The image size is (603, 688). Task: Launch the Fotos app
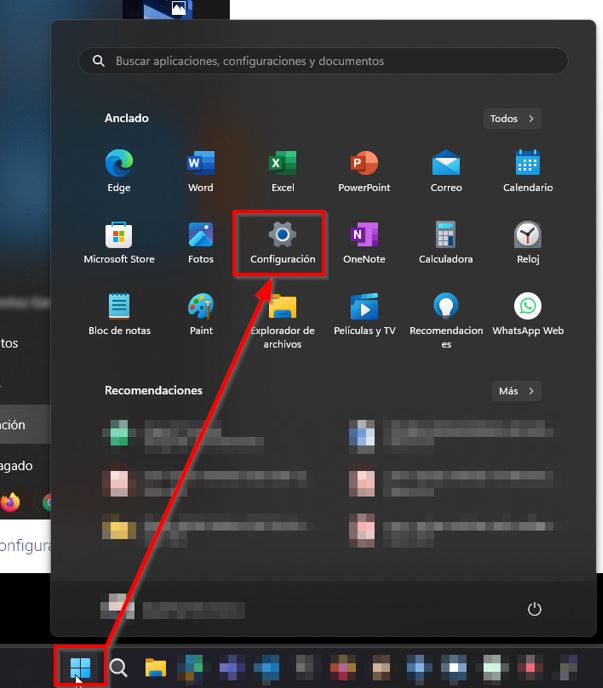[201, 242]
